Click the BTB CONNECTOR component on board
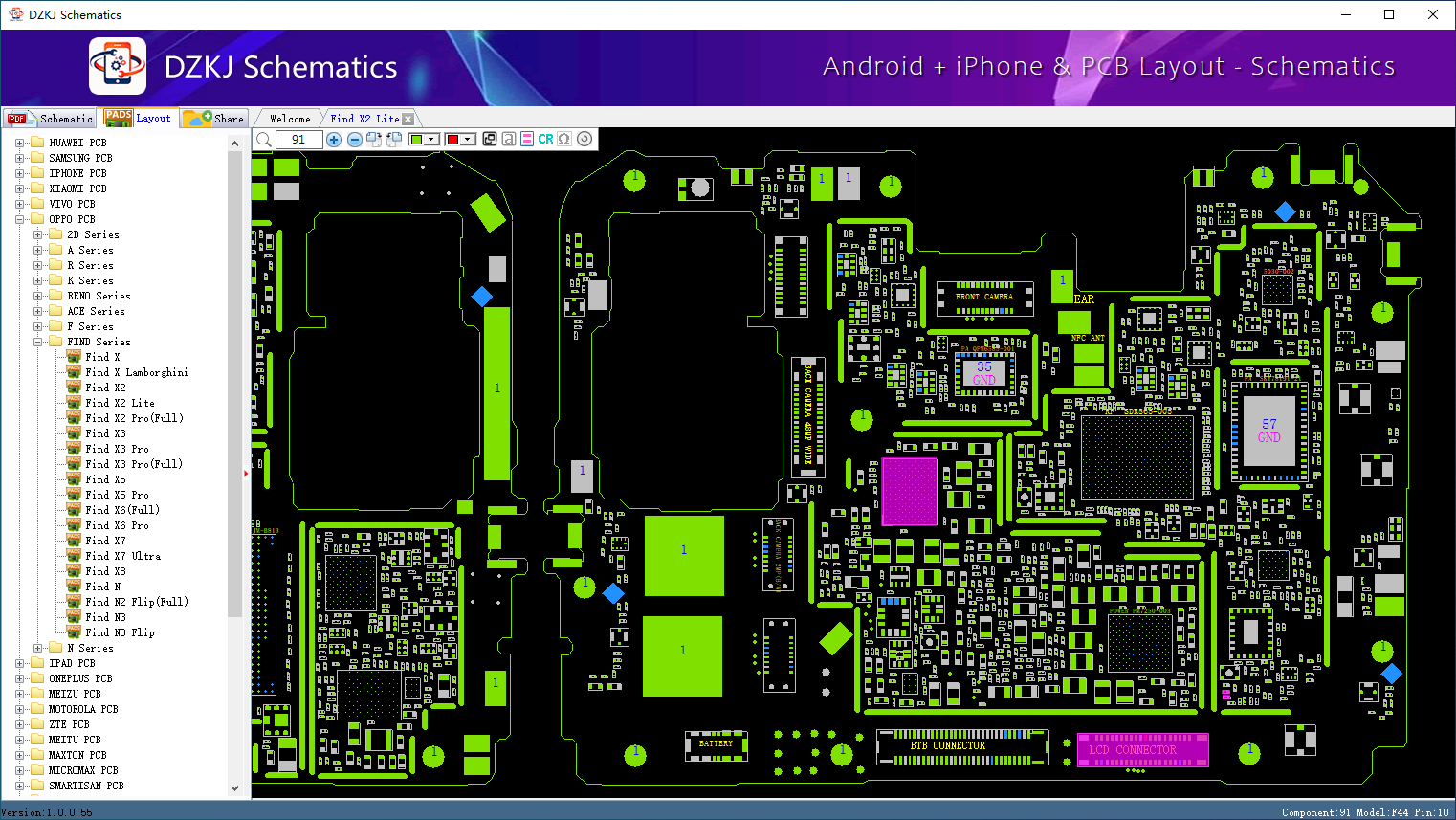Image resolution: width=1456 pixels, height=820 pixels. 962,746
